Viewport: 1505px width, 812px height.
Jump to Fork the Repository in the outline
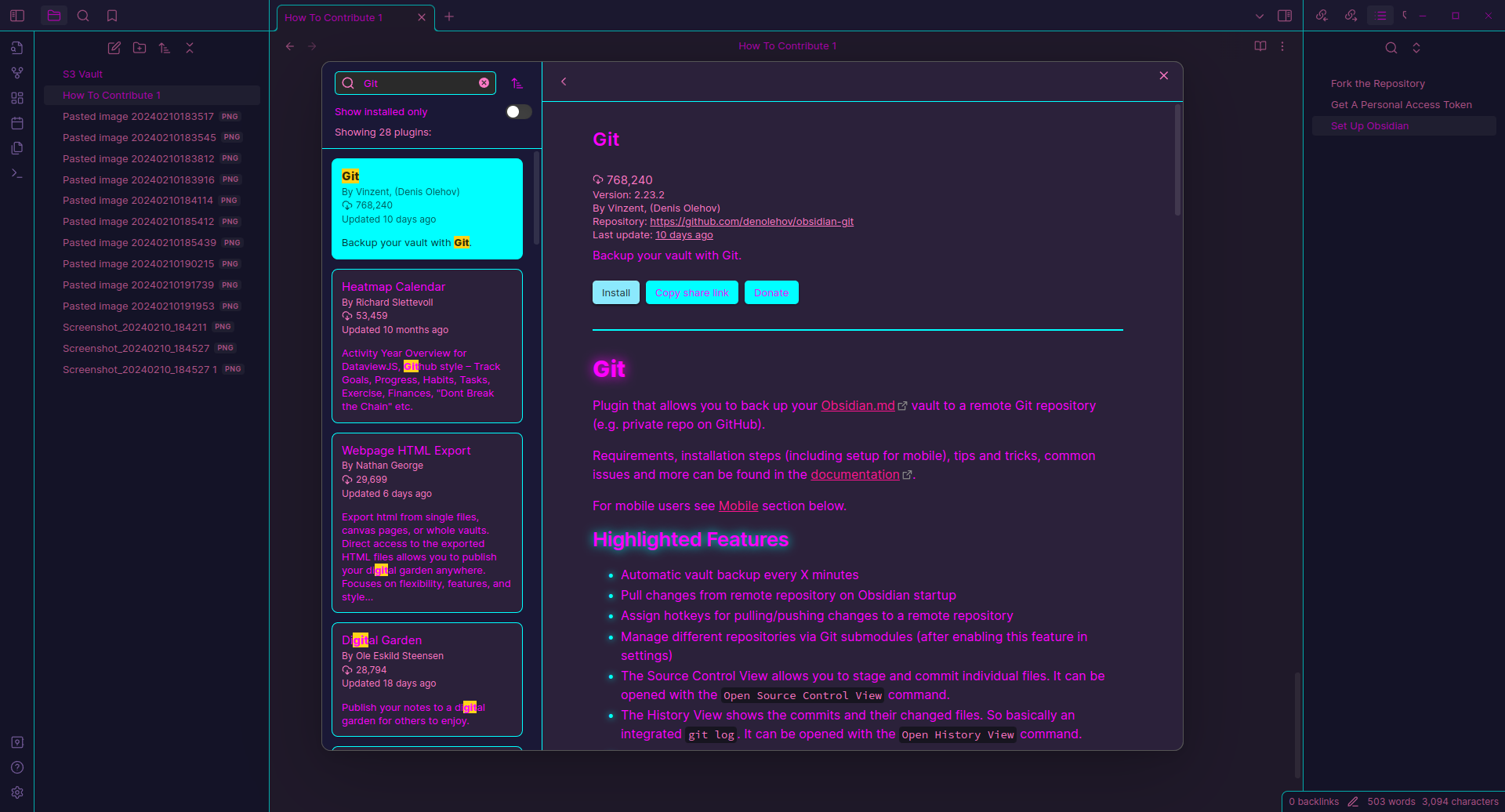click(x=1404, y=84)
